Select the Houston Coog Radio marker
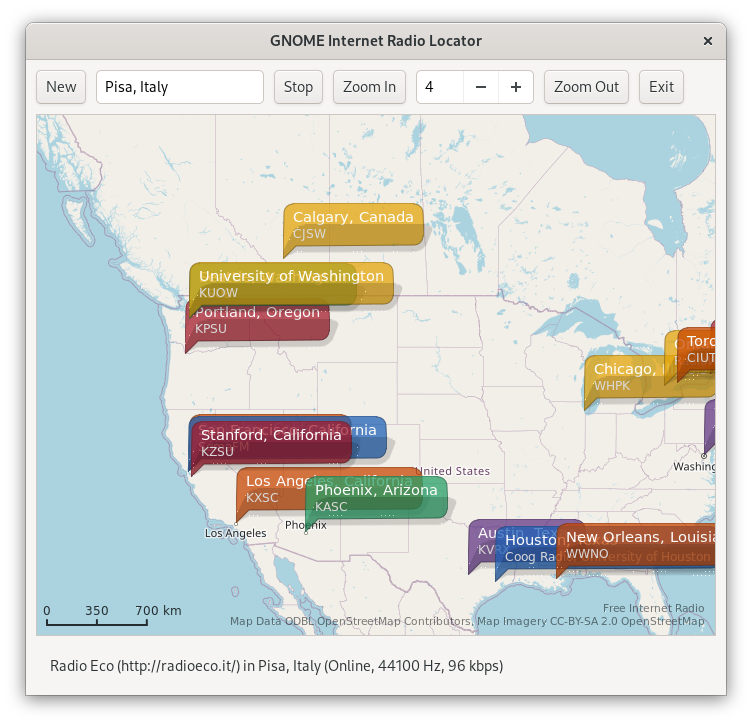Screen dimensions: 752x724 tap(527, 549)
